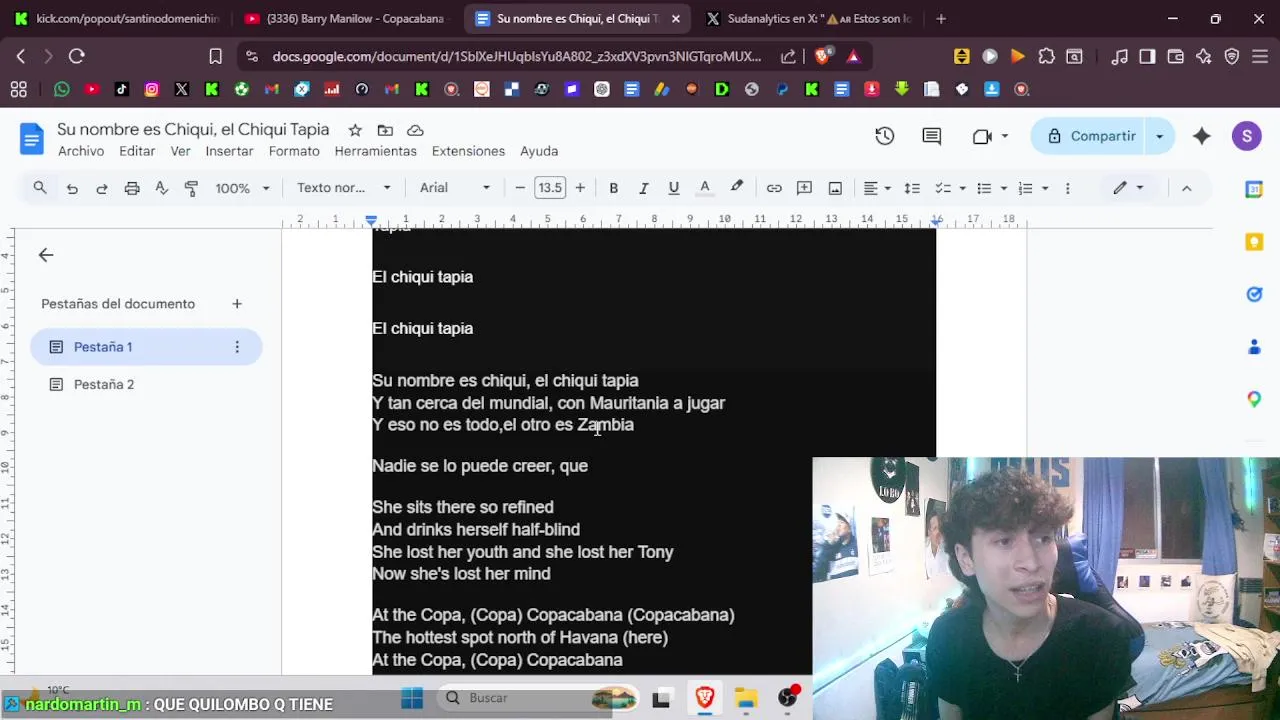Show all comments
This screenshot has height=720, width=1280.
[x=932, y=136]
